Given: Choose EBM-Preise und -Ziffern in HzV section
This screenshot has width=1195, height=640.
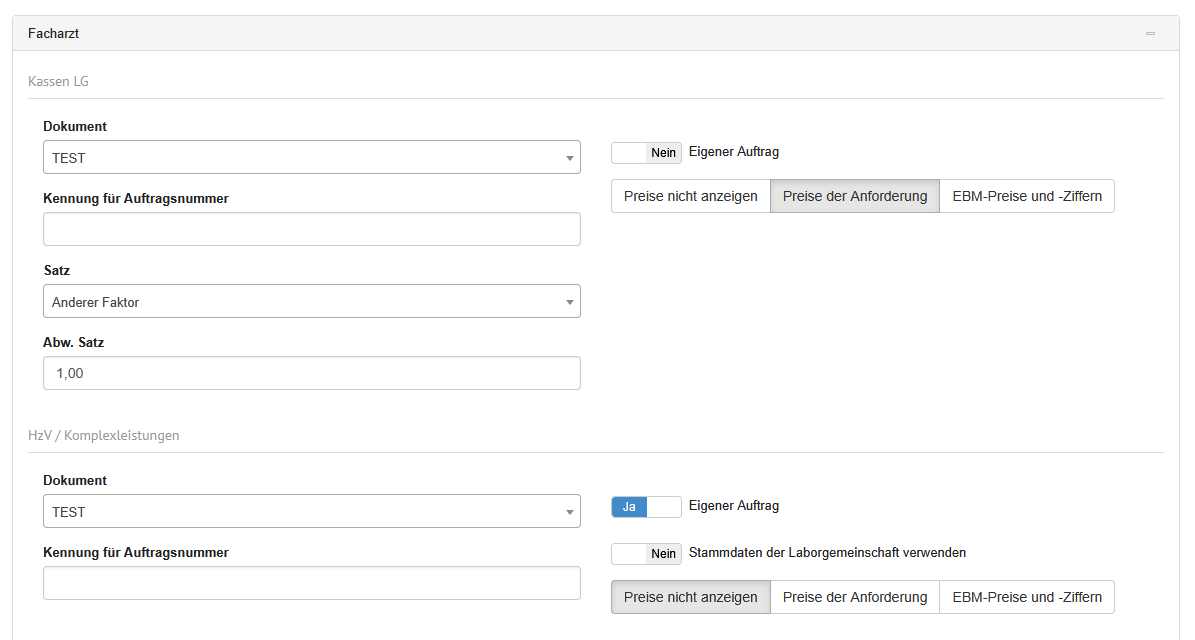Looking at the screenshot, I should 1027,597.
